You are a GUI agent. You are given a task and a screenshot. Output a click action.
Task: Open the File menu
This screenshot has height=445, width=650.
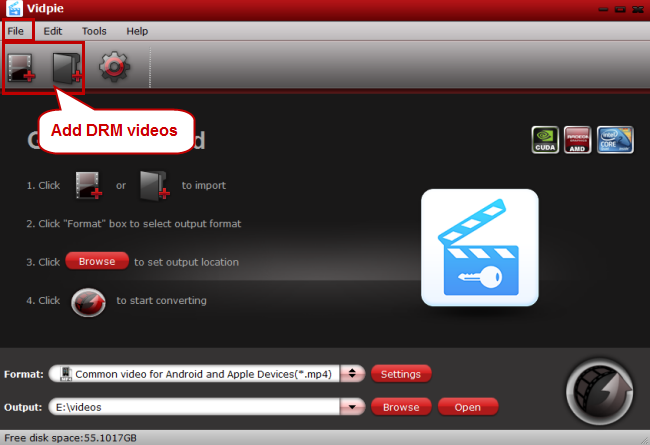tap(16, 31)
